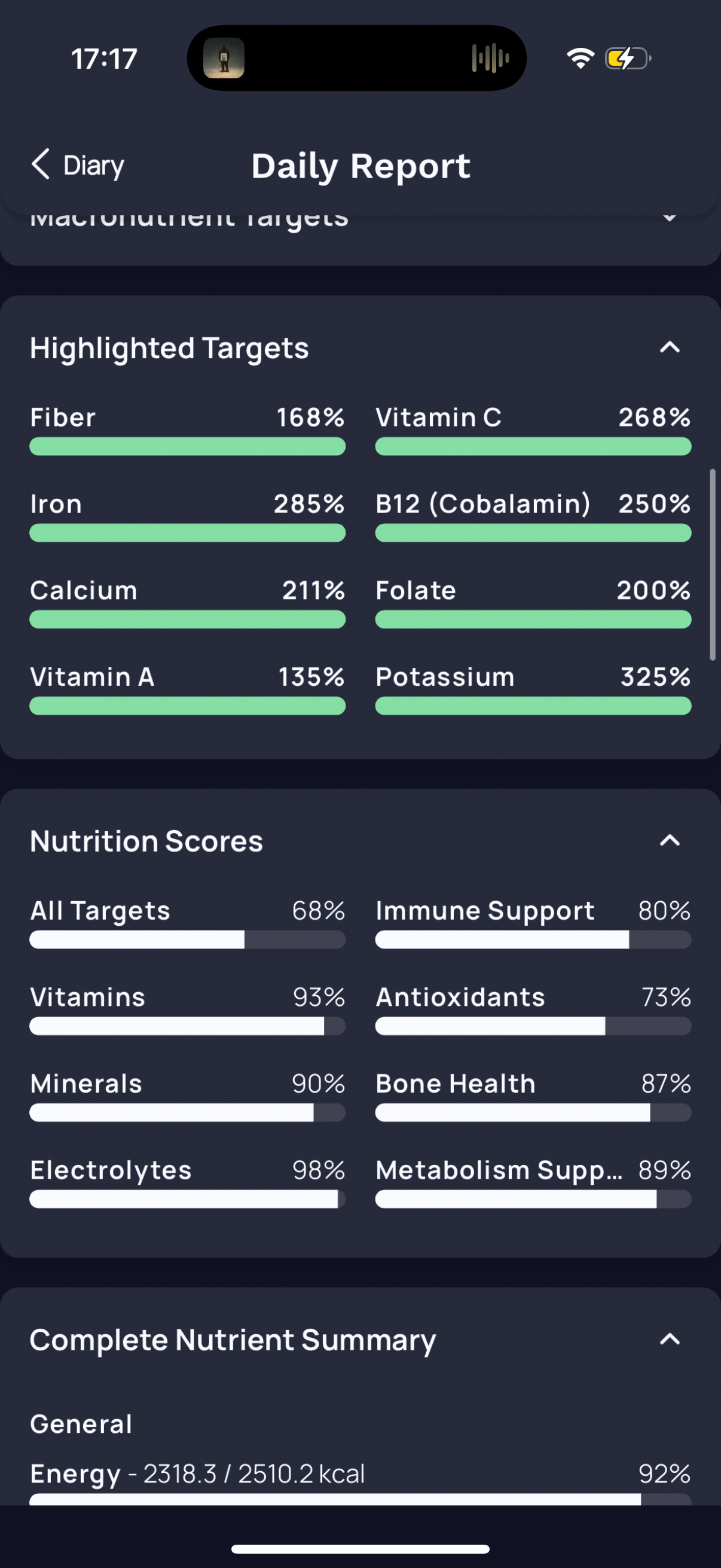Select the Energy 92% kcal row
The height and width of the screenshot is (1568, 721).
coord(360,1483)
